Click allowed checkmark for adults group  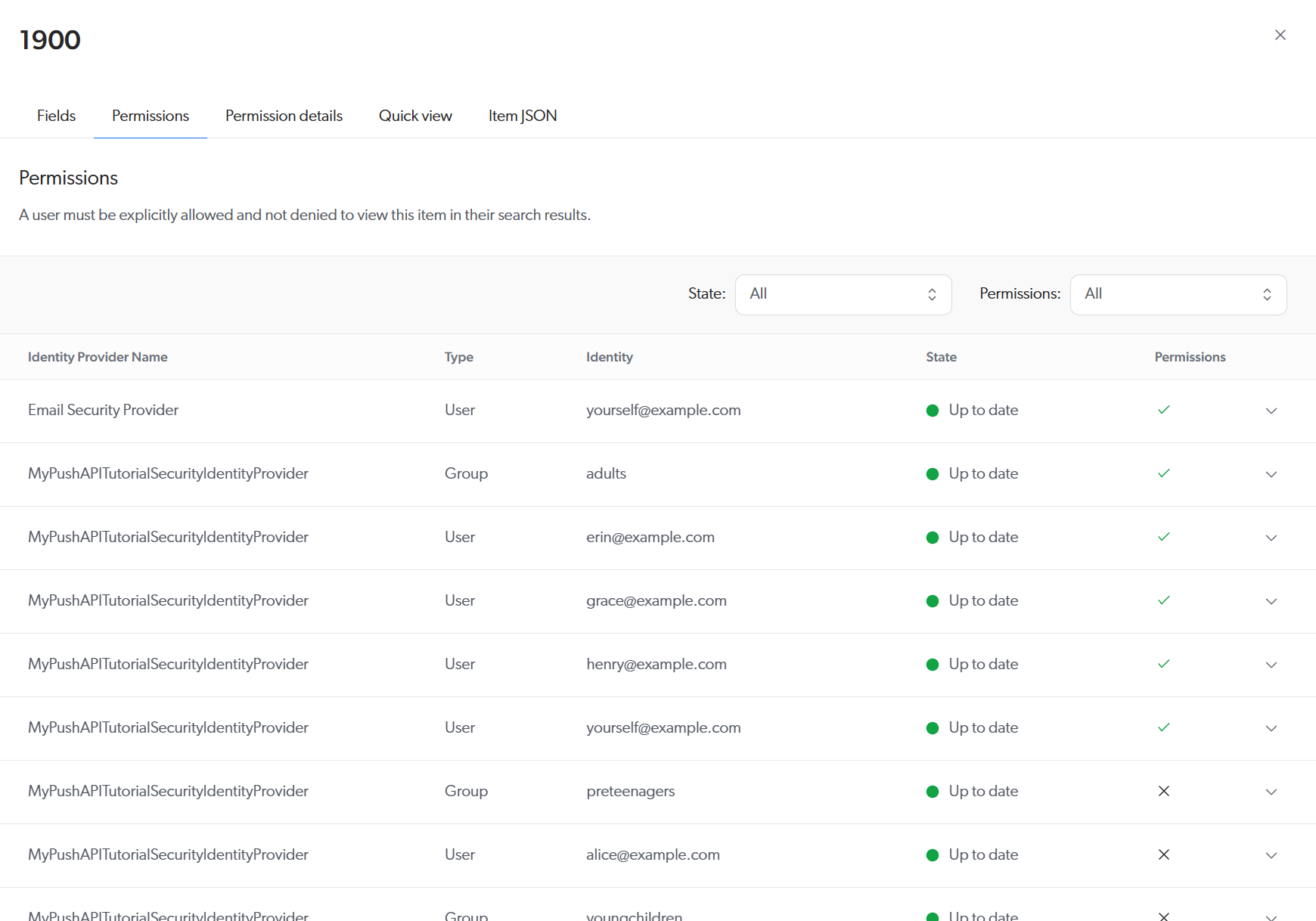click(1164, 473)
